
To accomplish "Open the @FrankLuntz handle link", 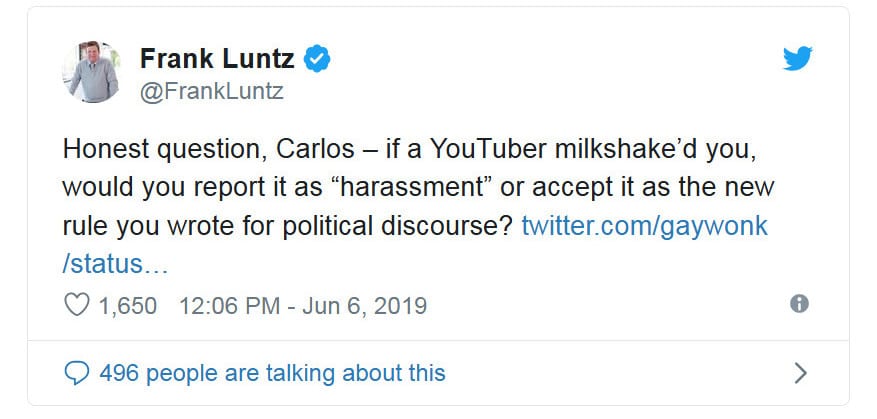I will (211, 92).
